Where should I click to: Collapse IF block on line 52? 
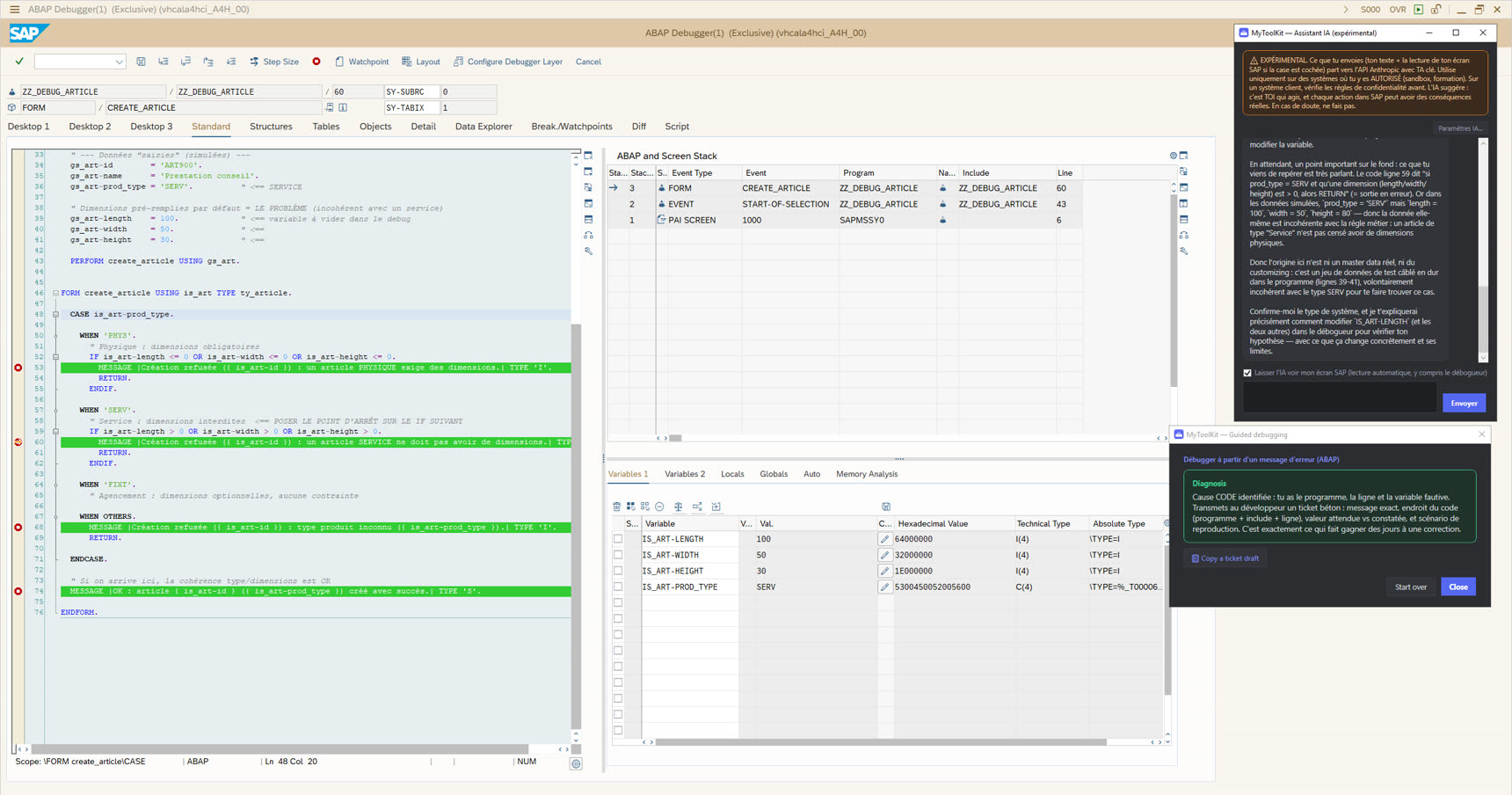(55, 357)
